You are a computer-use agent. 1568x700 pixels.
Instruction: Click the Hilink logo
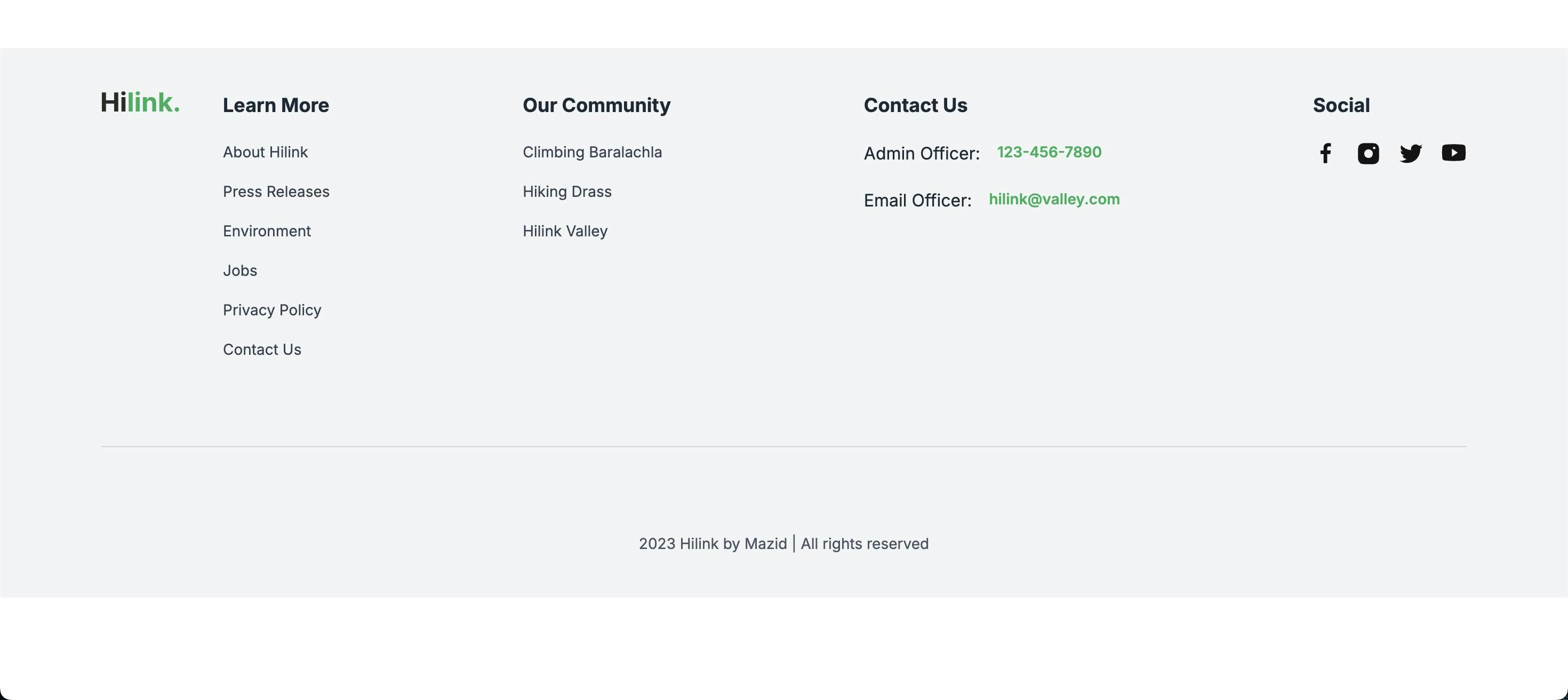tap(140, 102)
